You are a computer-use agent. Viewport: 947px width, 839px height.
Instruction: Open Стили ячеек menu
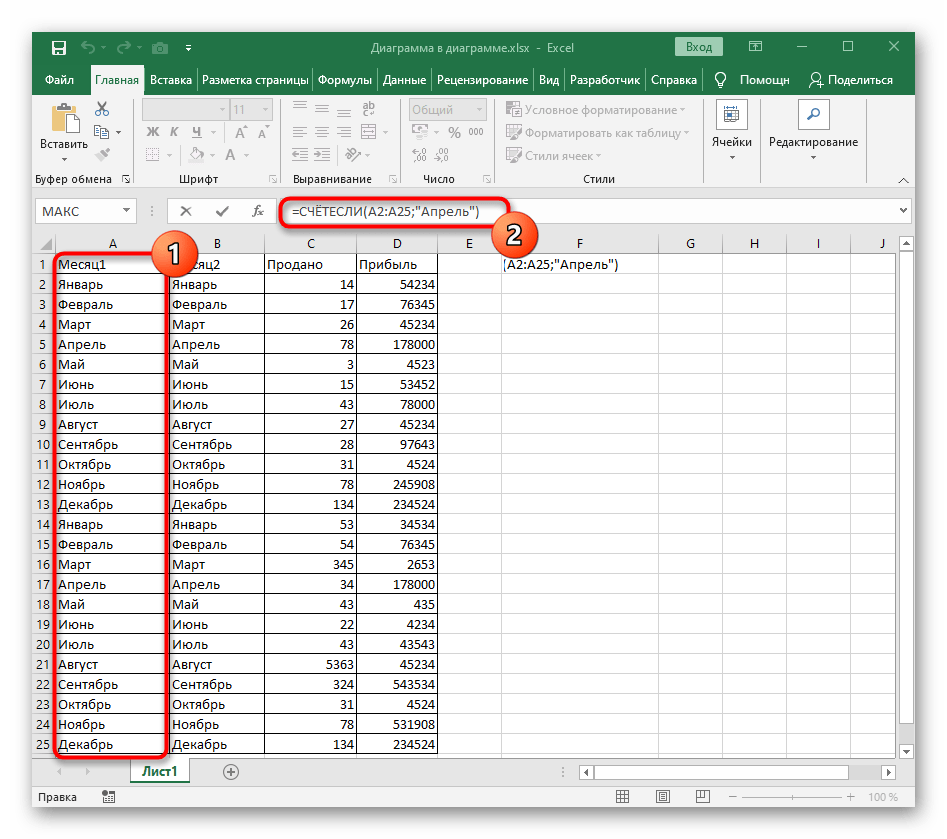[553, 156]
